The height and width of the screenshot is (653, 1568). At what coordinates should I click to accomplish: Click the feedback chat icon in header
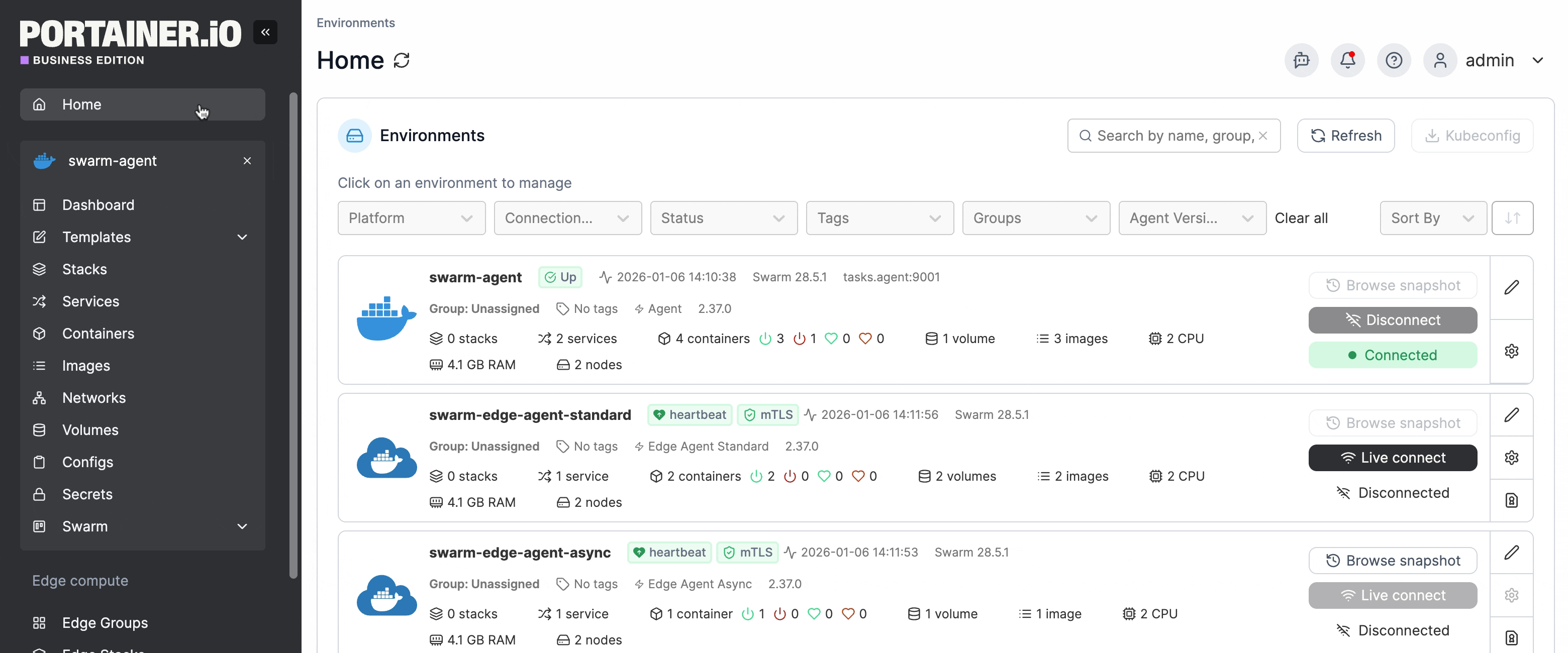(x=1301, y=60)
